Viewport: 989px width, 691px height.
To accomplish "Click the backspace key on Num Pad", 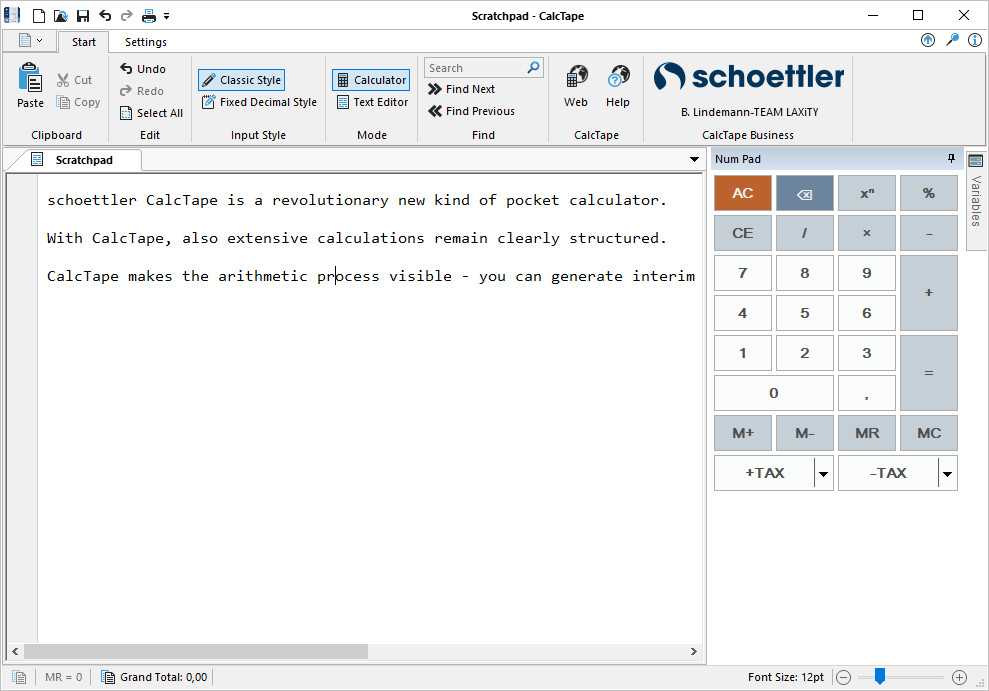I will pos(804,193).
